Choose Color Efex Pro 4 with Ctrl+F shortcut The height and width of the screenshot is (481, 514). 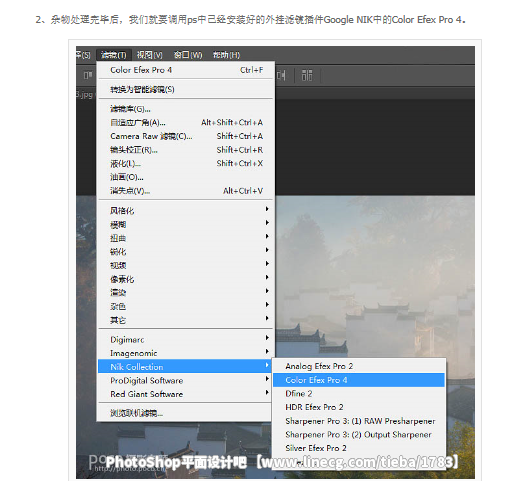click(x=186, y=70)
